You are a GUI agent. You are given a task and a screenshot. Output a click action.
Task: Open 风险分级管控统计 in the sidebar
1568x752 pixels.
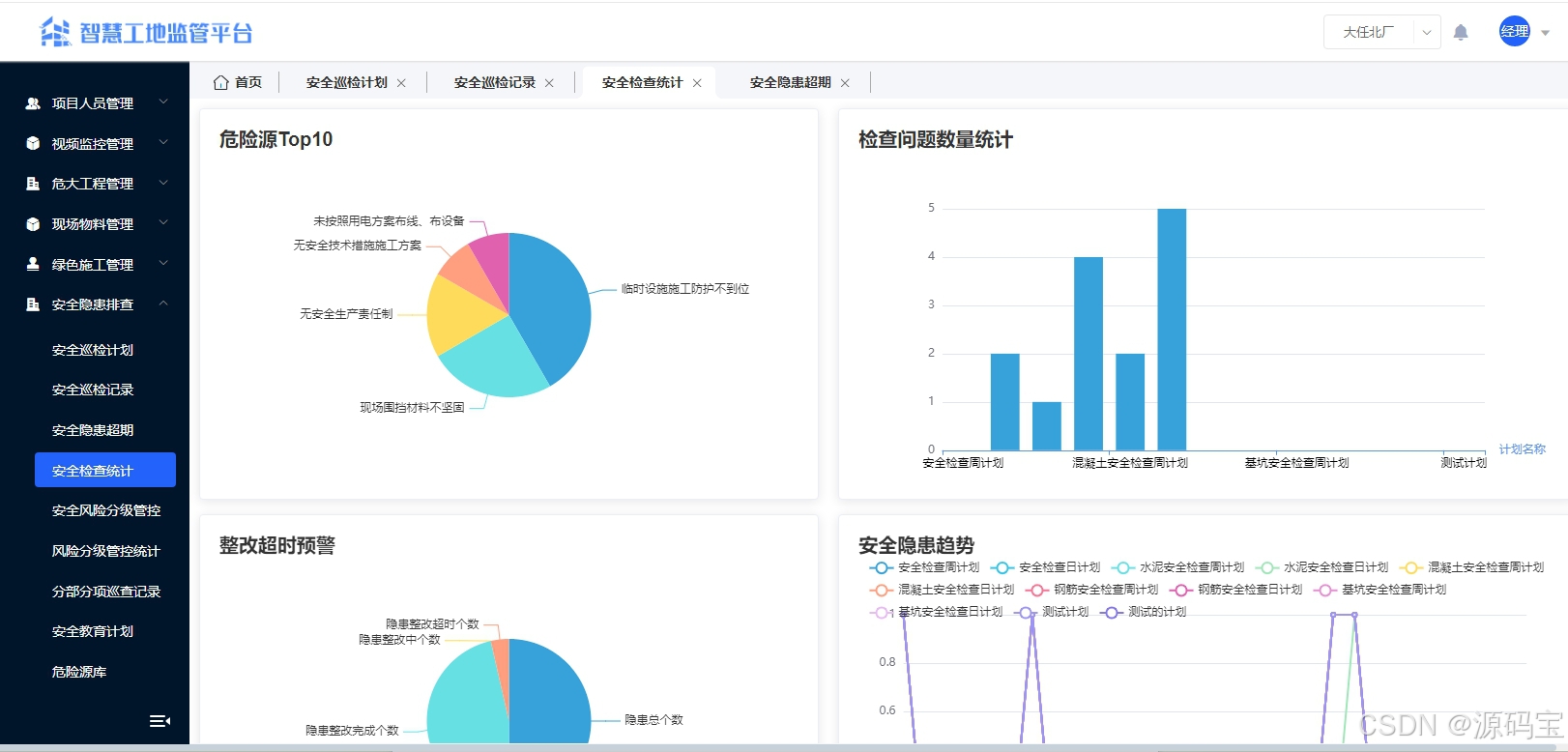coord(106,551)
